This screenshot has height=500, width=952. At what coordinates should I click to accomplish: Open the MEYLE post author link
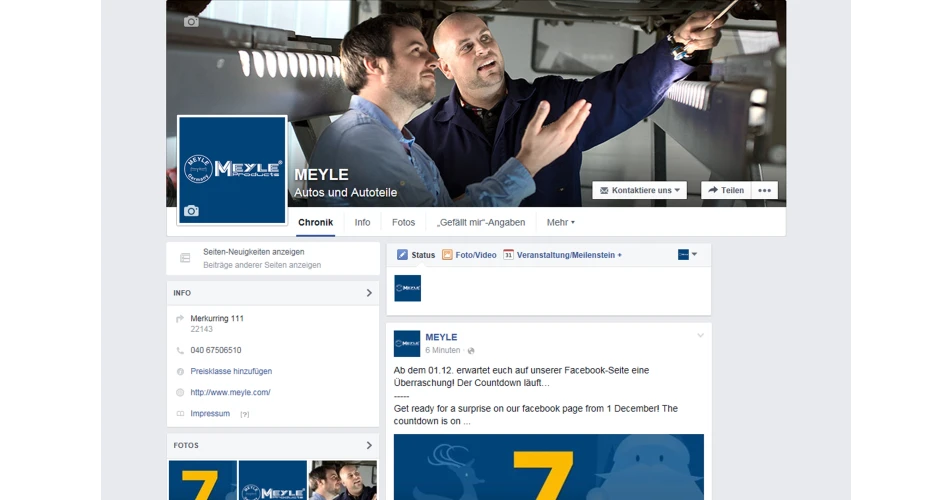tap(441, 337)
